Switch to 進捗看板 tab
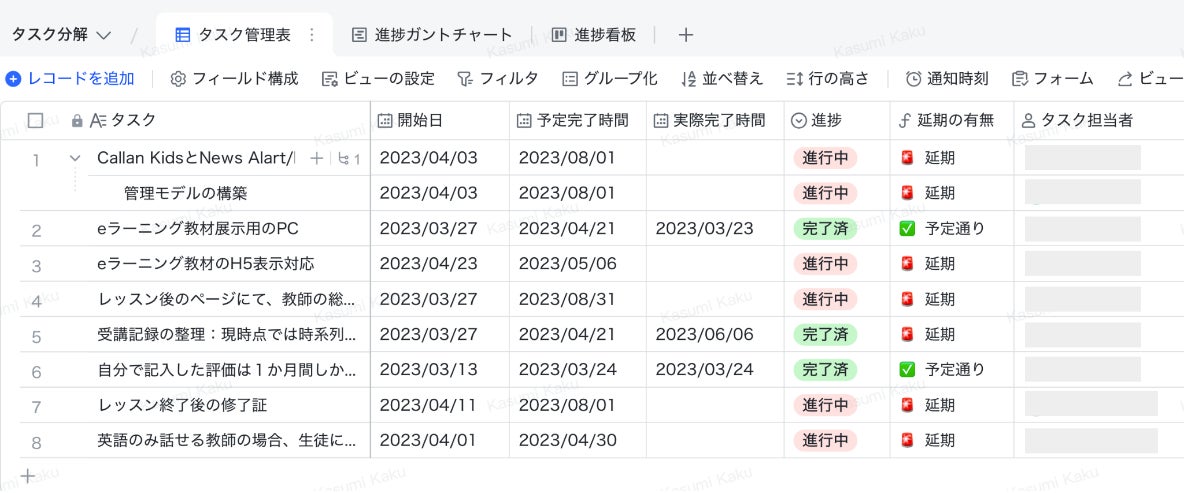Viewport: 1187px width, 493px height. pyautogui.click(x=594, y=35)
